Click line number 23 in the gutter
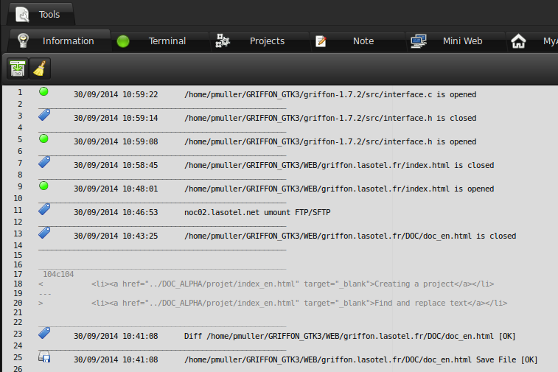The width and height of the screenshot is (558, 372). [x=18, y=334]
